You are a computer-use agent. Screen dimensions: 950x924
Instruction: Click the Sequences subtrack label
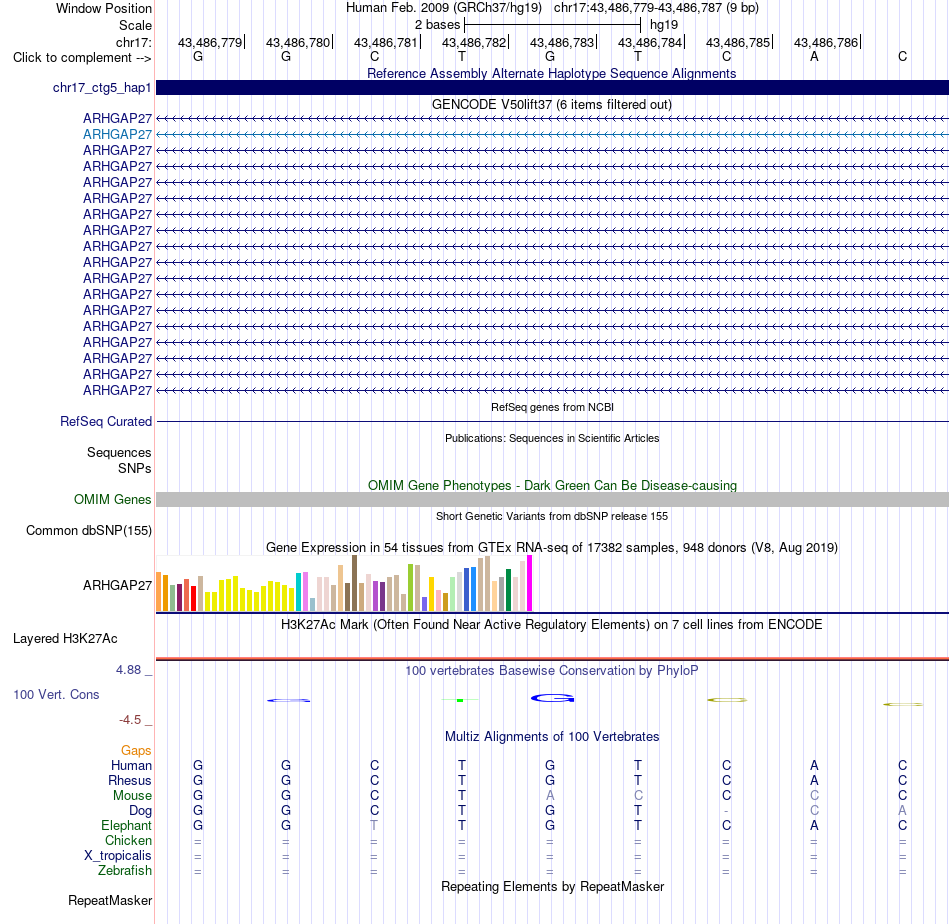[x=119, y=452]
